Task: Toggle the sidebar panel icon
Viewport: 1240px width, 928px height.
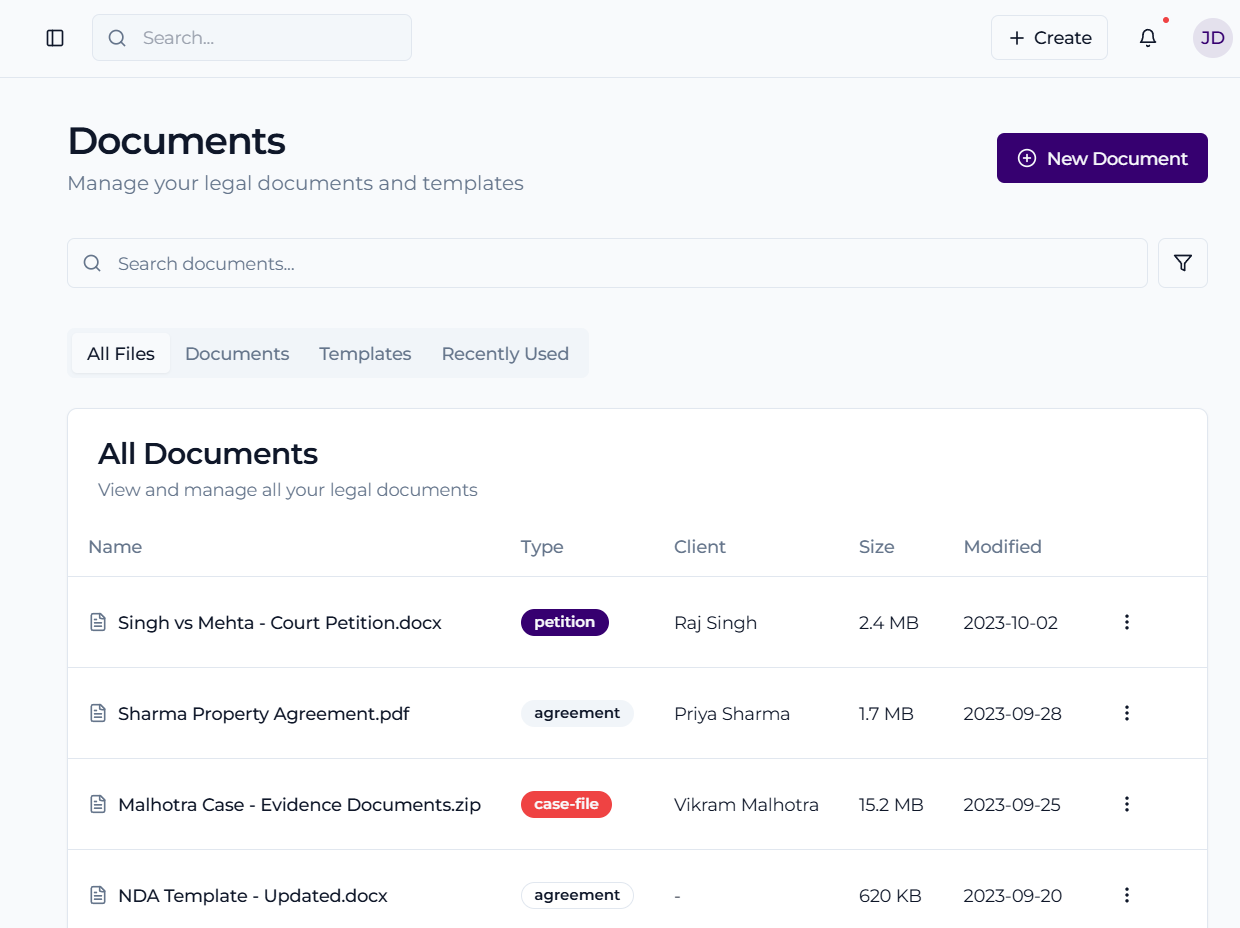Action: (55, 38)
